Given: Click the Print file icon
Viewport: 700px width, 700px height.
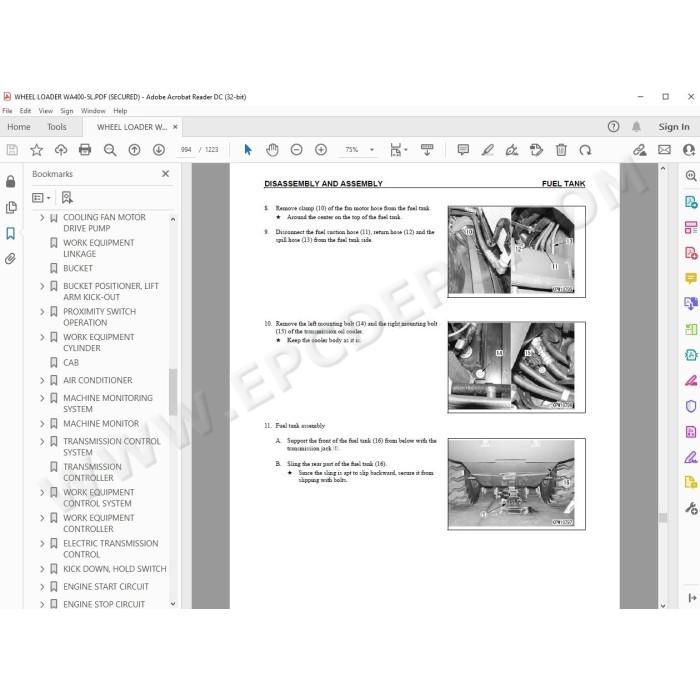Looking at the screenshot, I should [x=85, y=150].
